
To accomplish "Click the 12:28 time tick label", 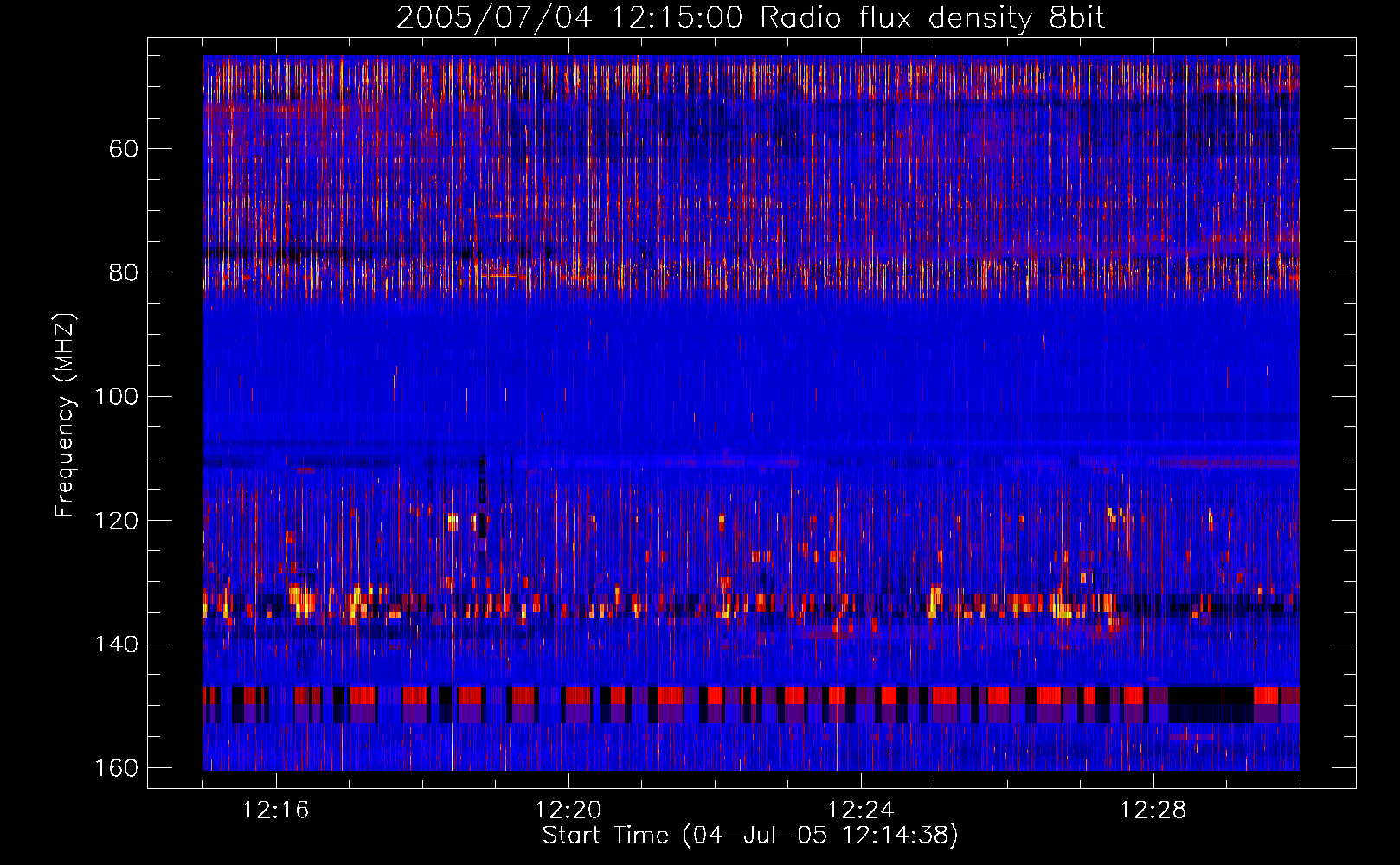I will coord(1153,811).
